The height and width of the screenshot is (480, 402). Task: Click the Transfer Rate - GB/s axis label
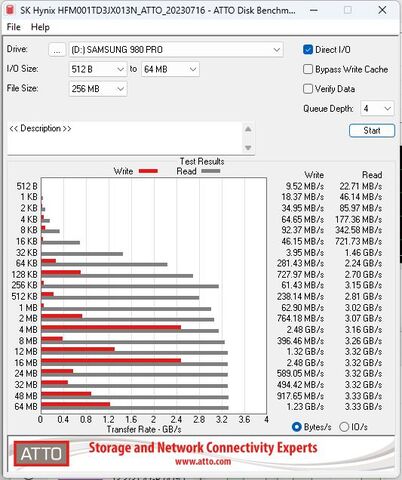pos(144,429)
